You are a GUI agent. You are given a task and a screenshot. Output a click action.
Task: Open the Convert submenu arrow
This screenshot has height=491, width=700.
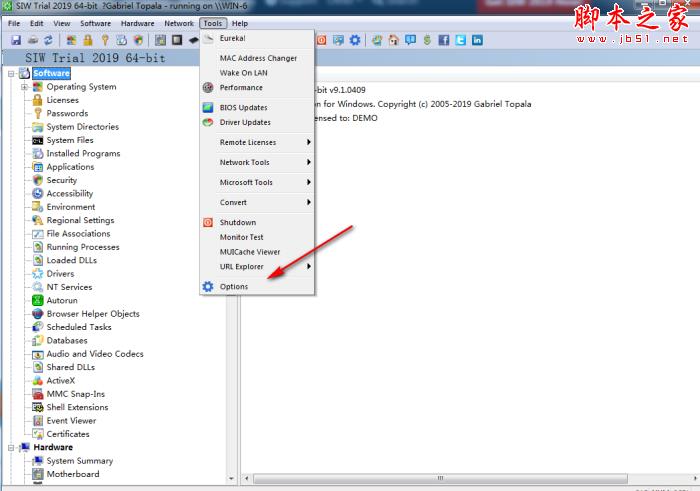[x=308, y=202]
